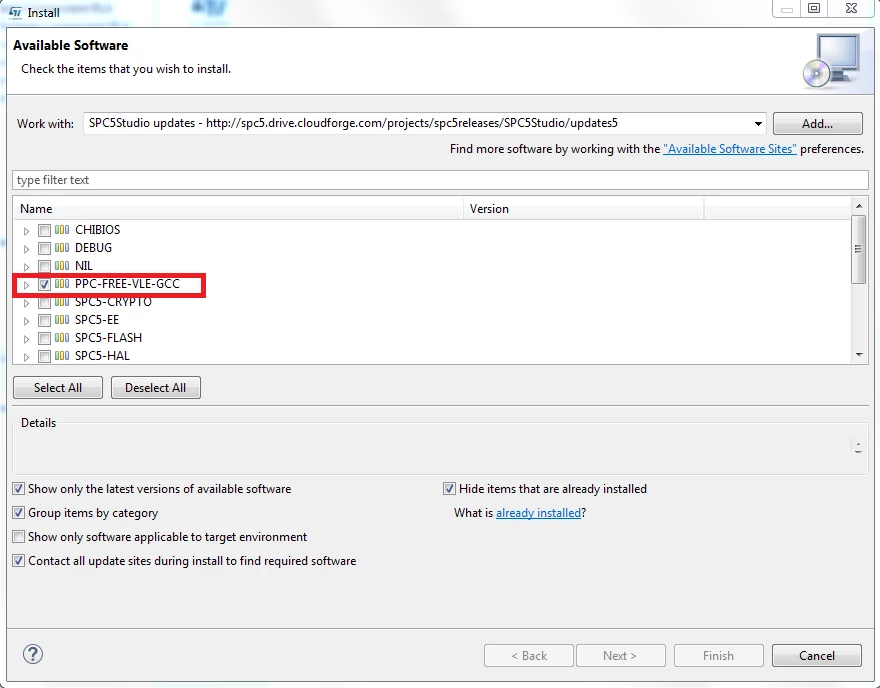Click the category icon beside PPC-FREE-VLE-GCC

click(62, 284)
